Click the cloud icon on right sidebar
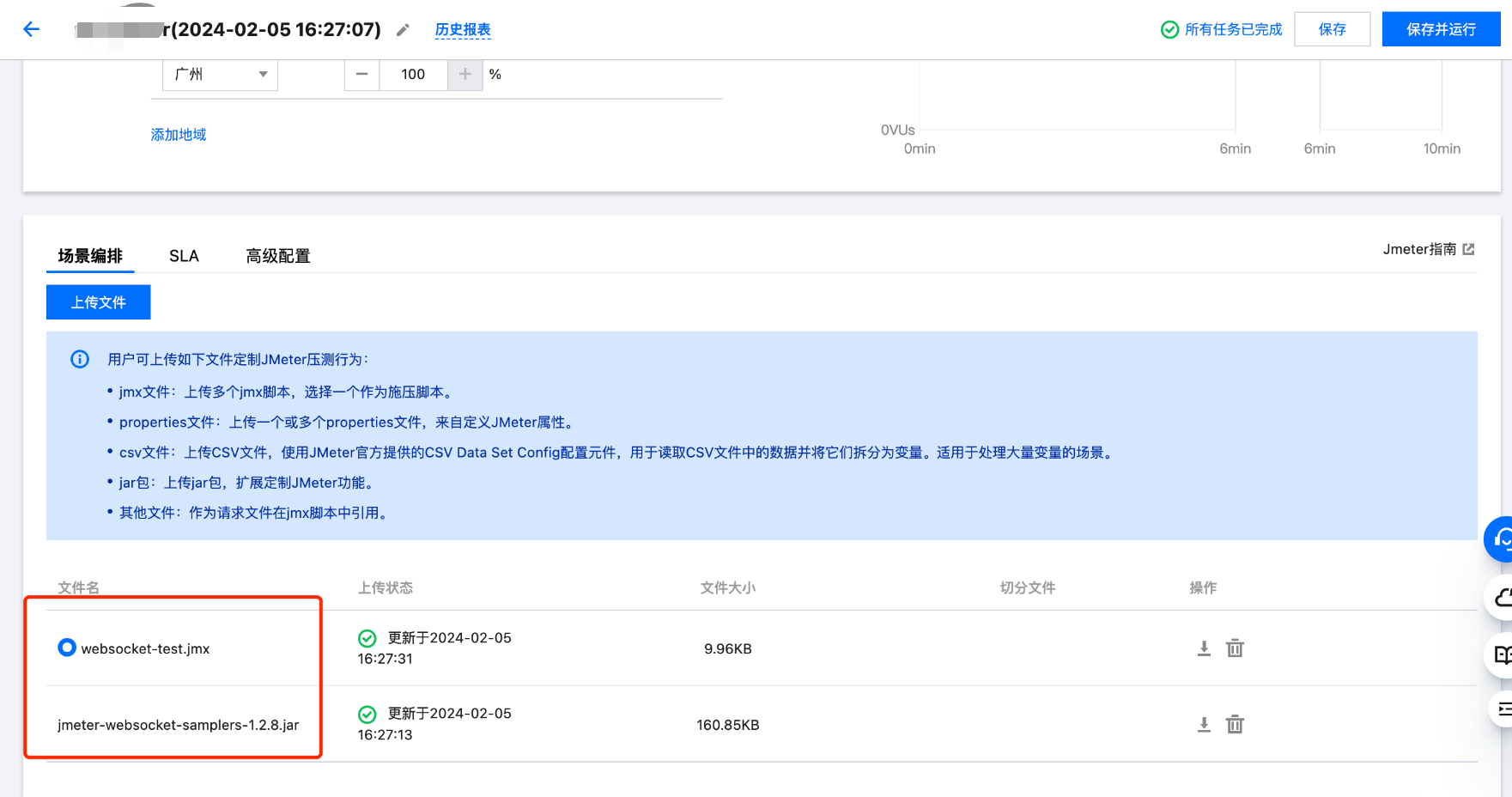 (1502, 598)
